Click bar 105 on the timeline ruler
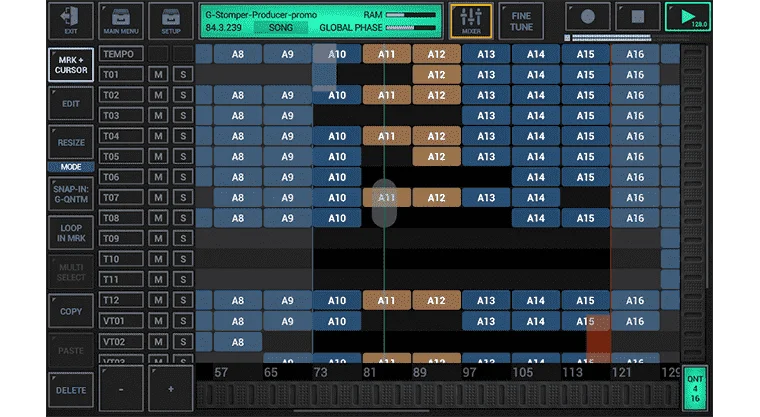 coord(522,372)
